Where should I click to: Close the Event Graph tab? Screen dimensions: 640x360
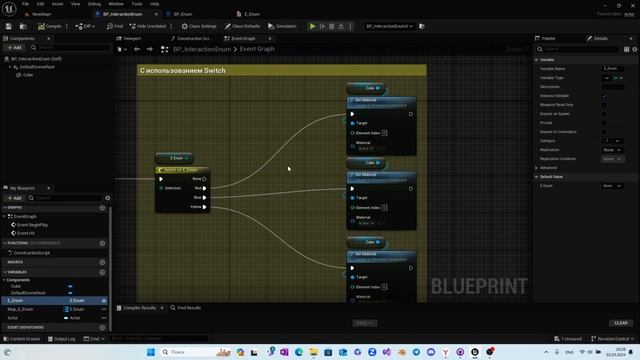click(x=270, y=38)
